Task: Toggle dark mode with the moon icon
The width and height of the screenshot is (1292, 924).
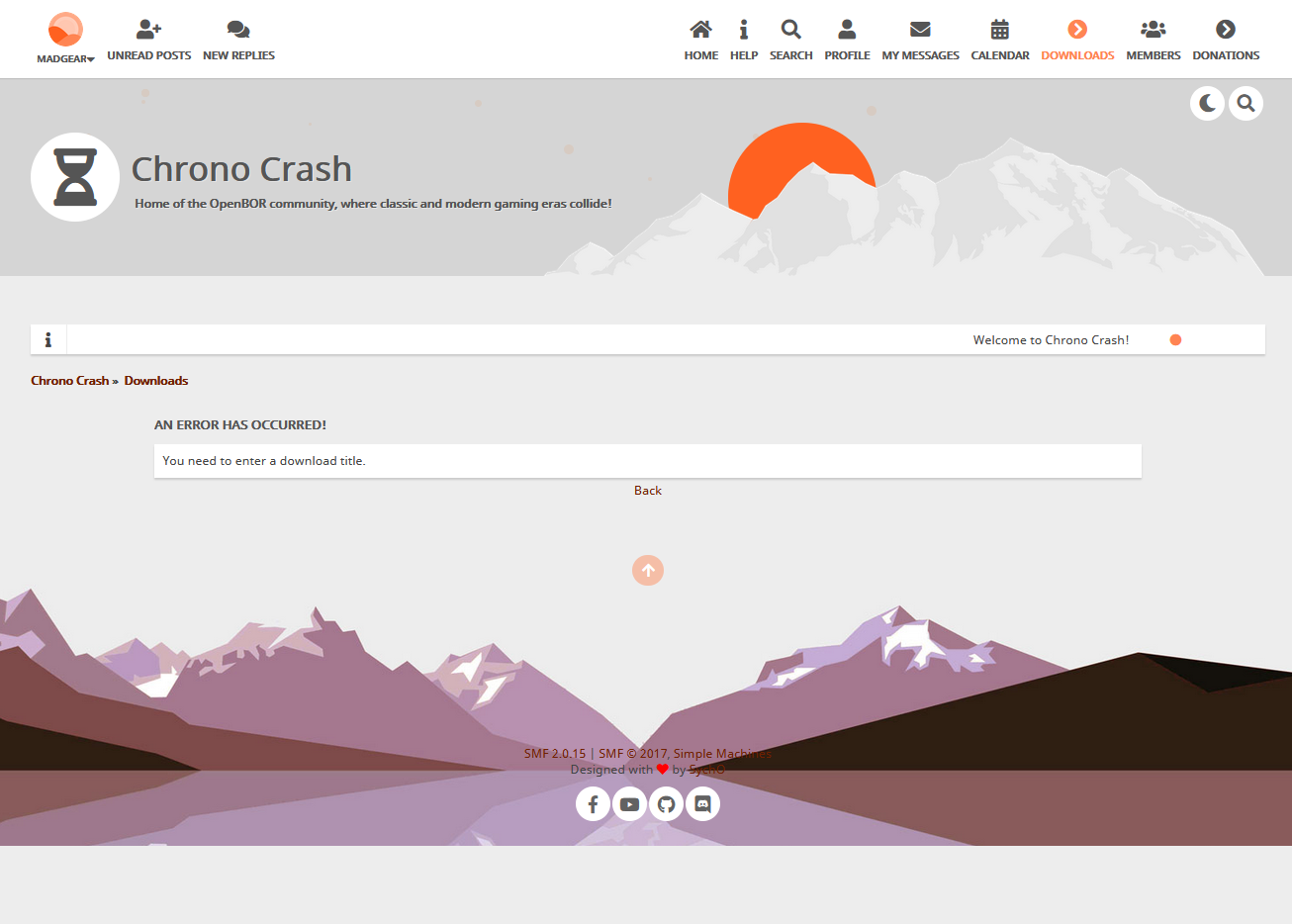Action: coord(1207,103)
